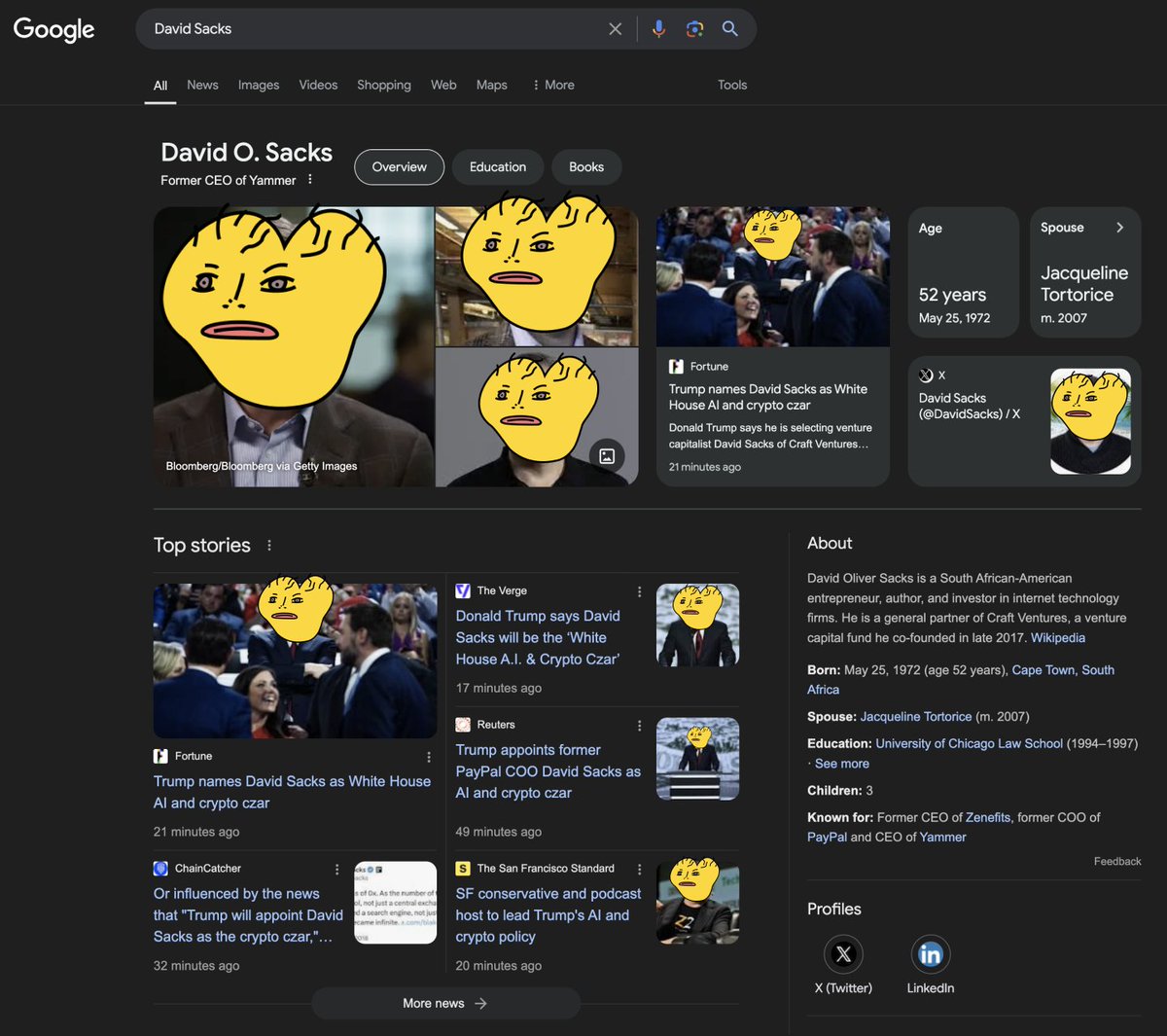Image resolution: width=1167 pixels, height=1036 pixels.
Task: Open the Wikipedia link in the About section
Action: [x=1058, y=637]
